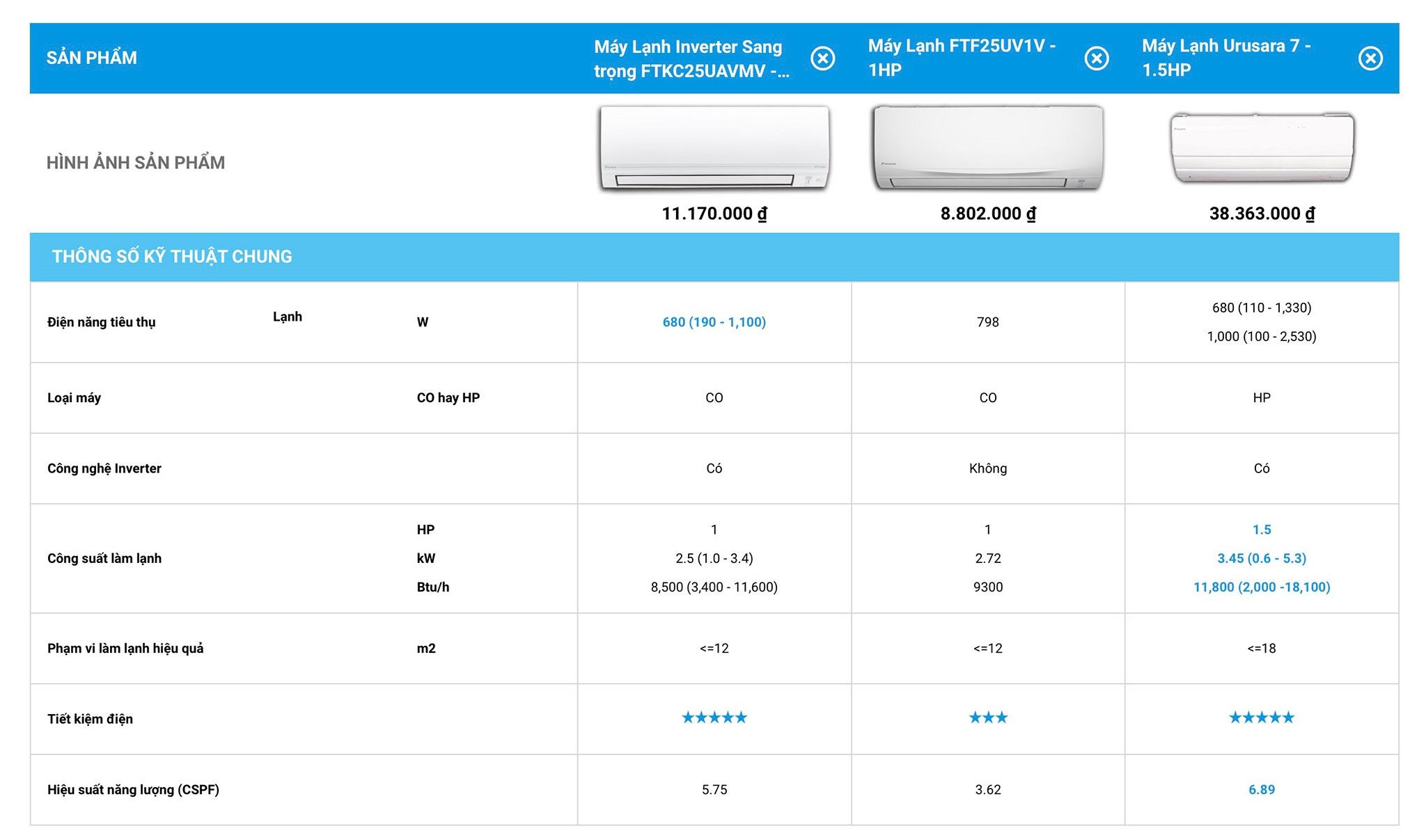Remove the FTKC25UAVMV product from comparison
Screen dimensions: 1426x840
coord(823,58)
